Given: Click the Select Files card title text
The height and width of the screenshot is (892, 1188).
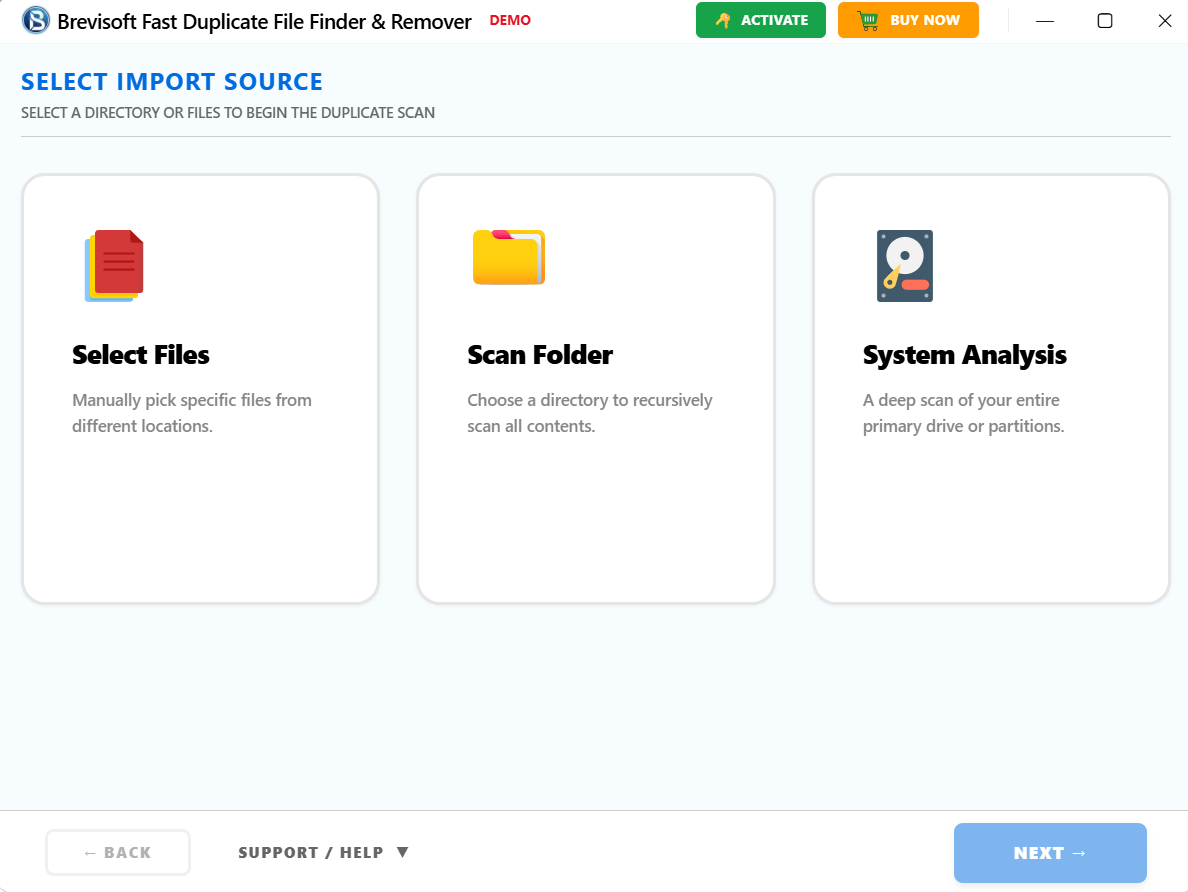Looking at the screenshot, I should (x=140, y=355).
